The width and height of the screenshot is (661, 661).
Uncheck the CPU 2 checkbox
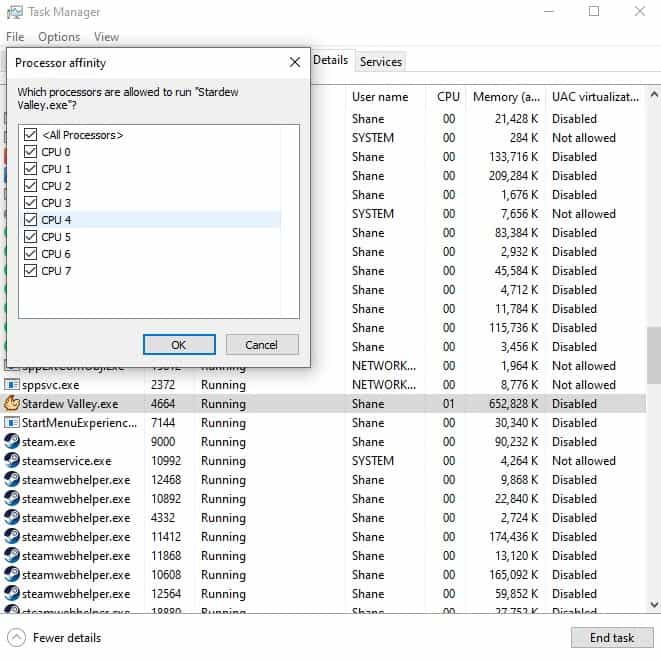(x=30, y=185)
